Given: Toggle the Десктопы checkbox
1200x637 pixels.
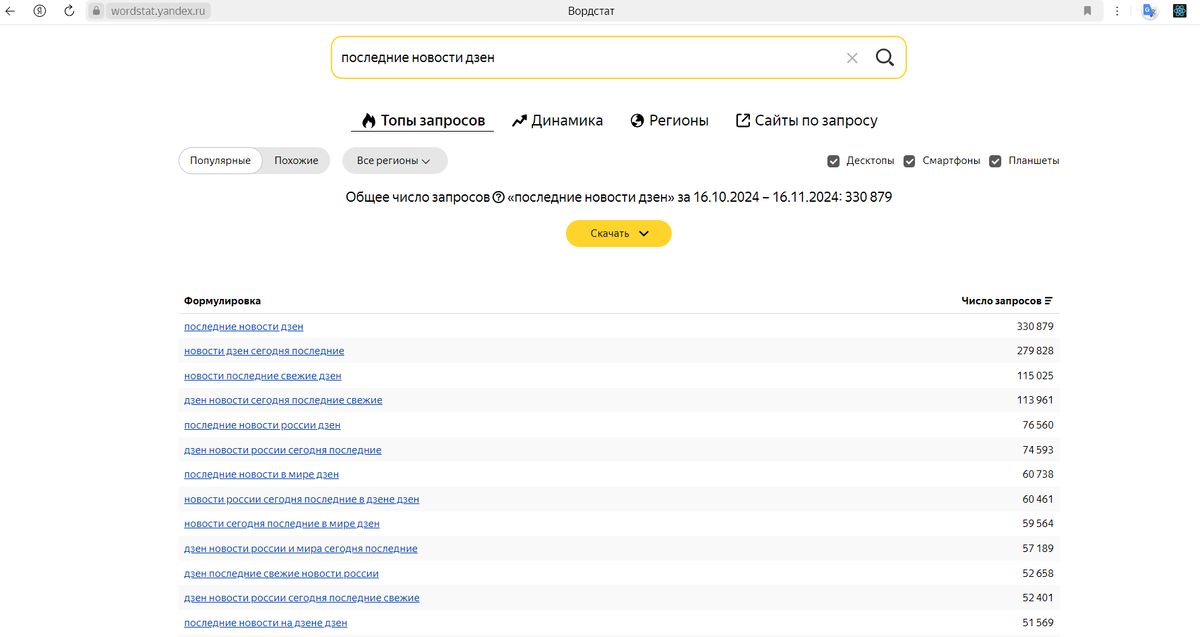Looking at the screenshot, I should (x=833, y=161).
